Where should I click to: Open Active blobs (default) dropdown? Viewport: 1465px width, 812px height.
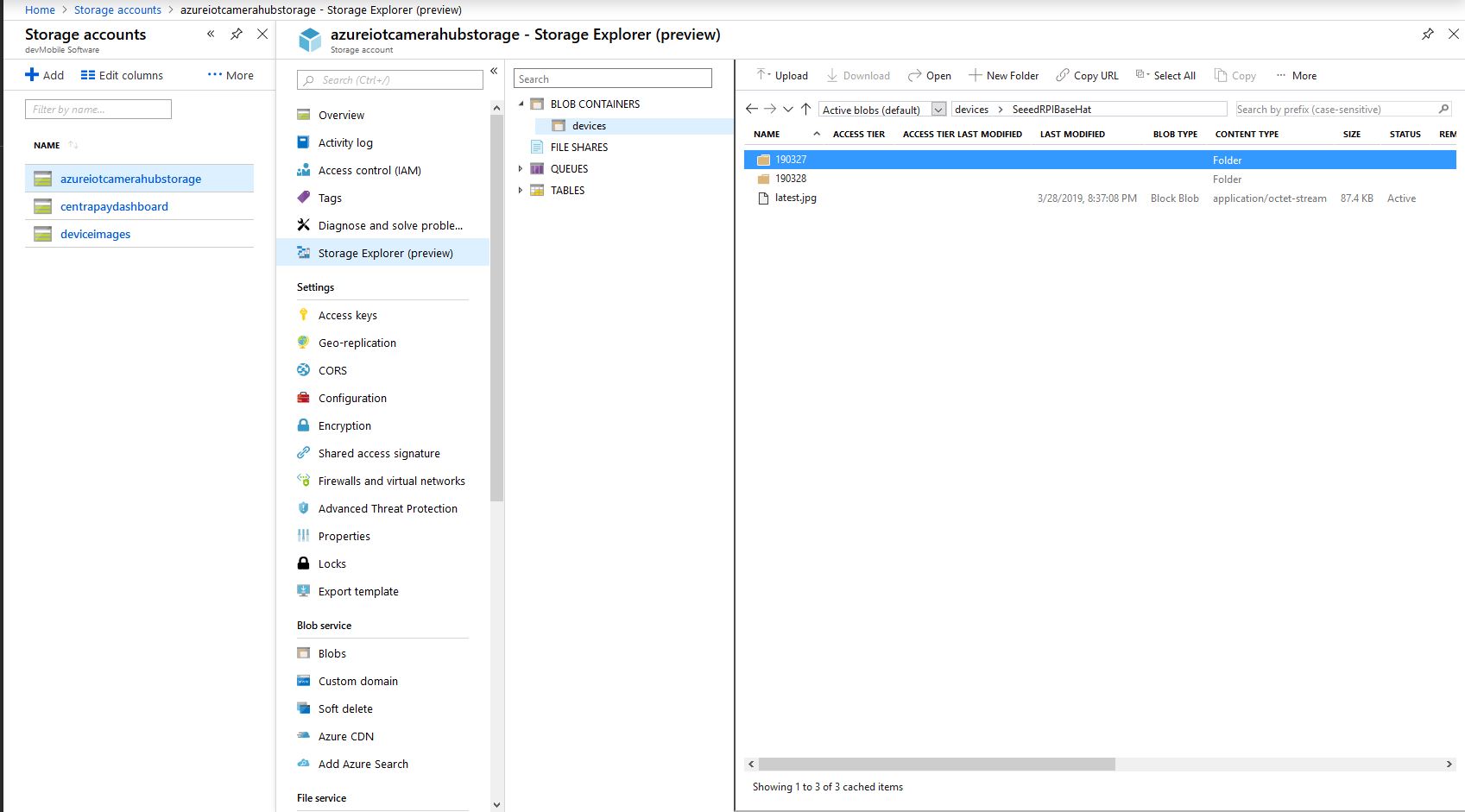938,110
